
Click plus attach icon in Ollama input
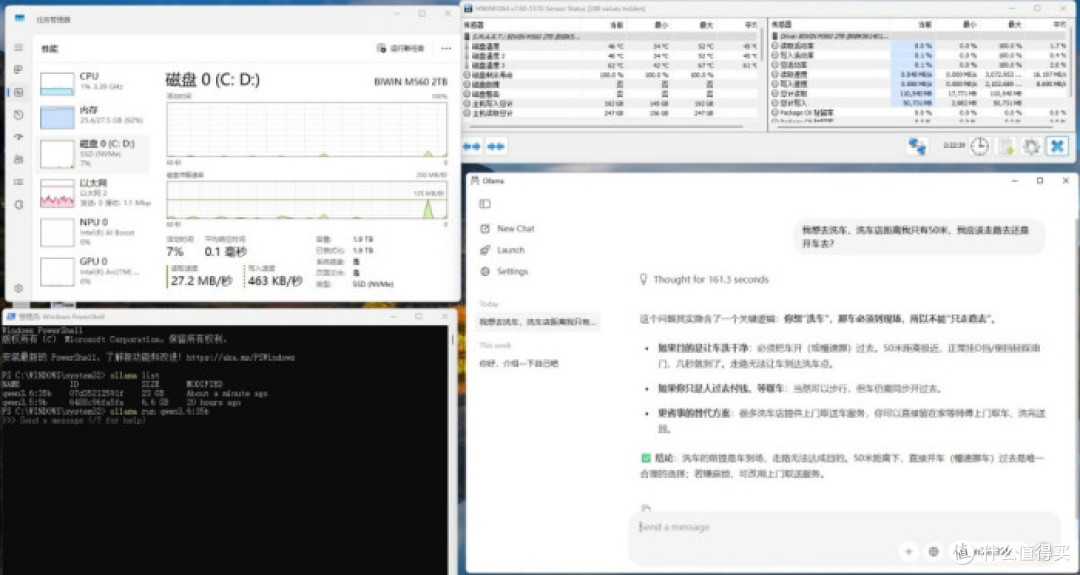pyautogui.click(x=908, y=552)
